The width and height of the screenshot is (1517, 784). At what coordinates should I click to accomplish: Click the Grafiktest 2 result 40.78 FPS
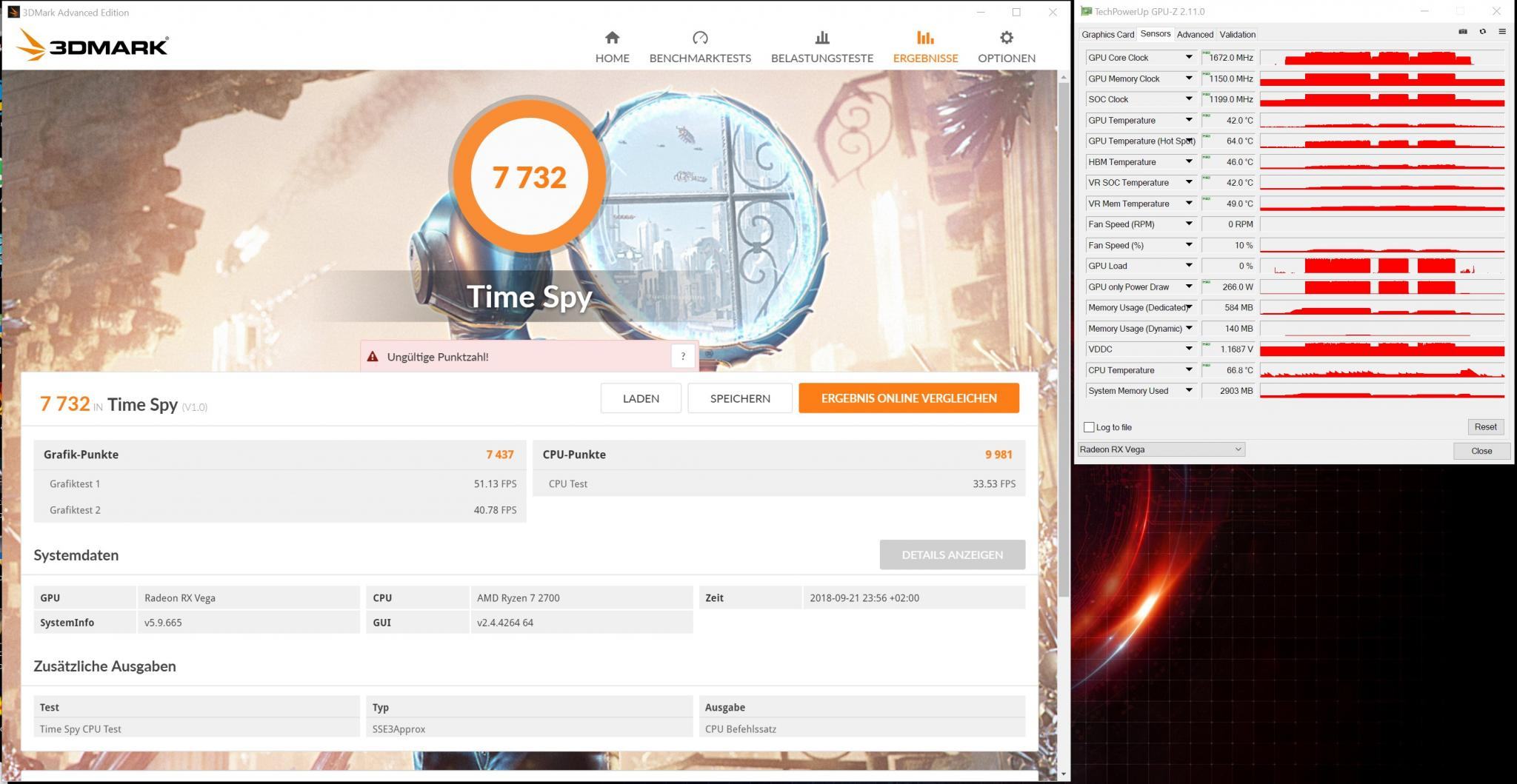(x=495, y=510)
